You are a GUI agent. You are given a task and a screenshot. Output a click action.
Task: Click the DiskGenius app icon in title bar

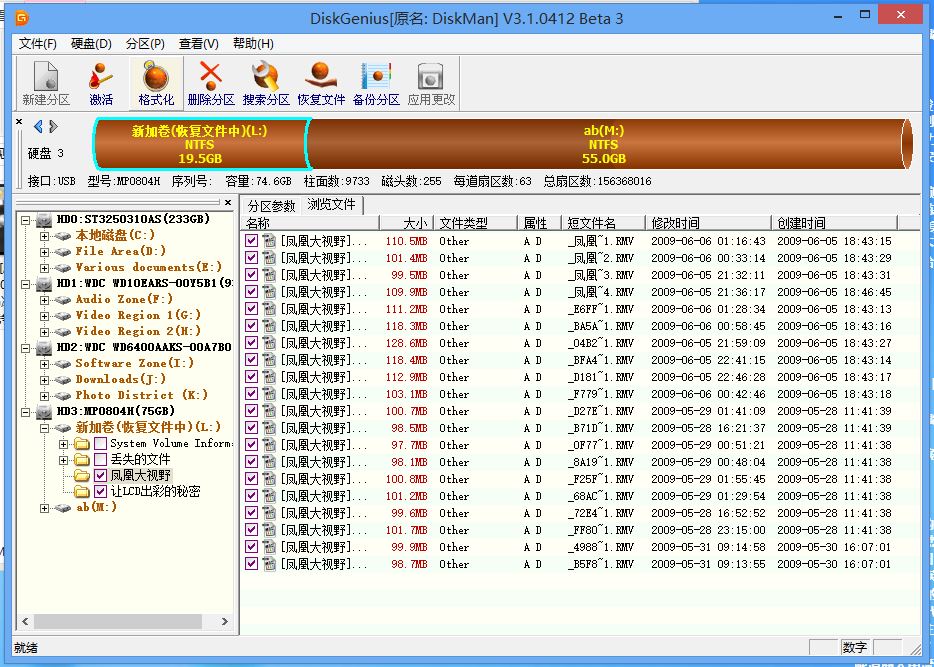tap(21, 18)
